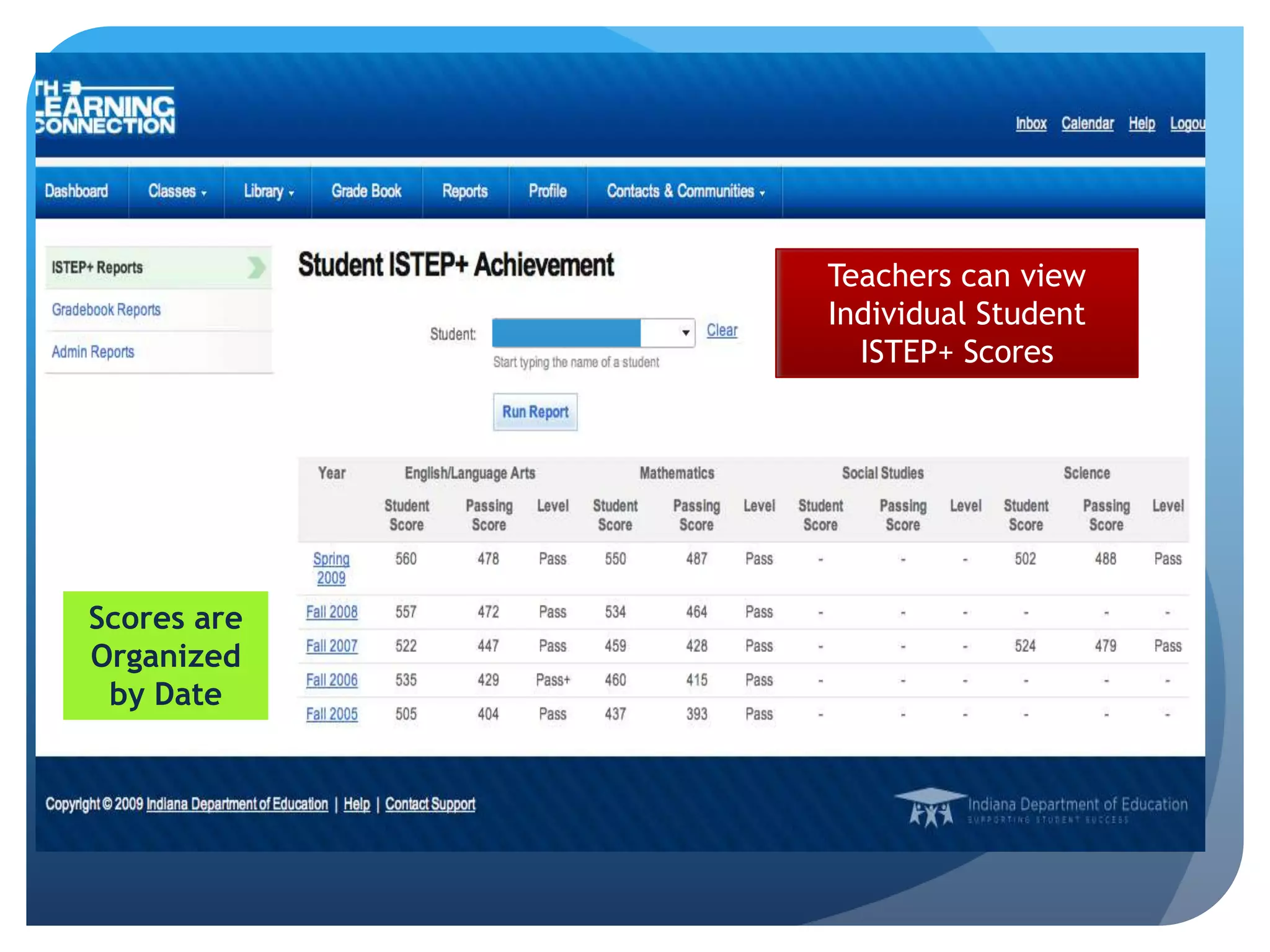The height and width of the screenshot is (952, 1270).
Task: Open the Student dropdown arrow
Action: tap(685, 333)
